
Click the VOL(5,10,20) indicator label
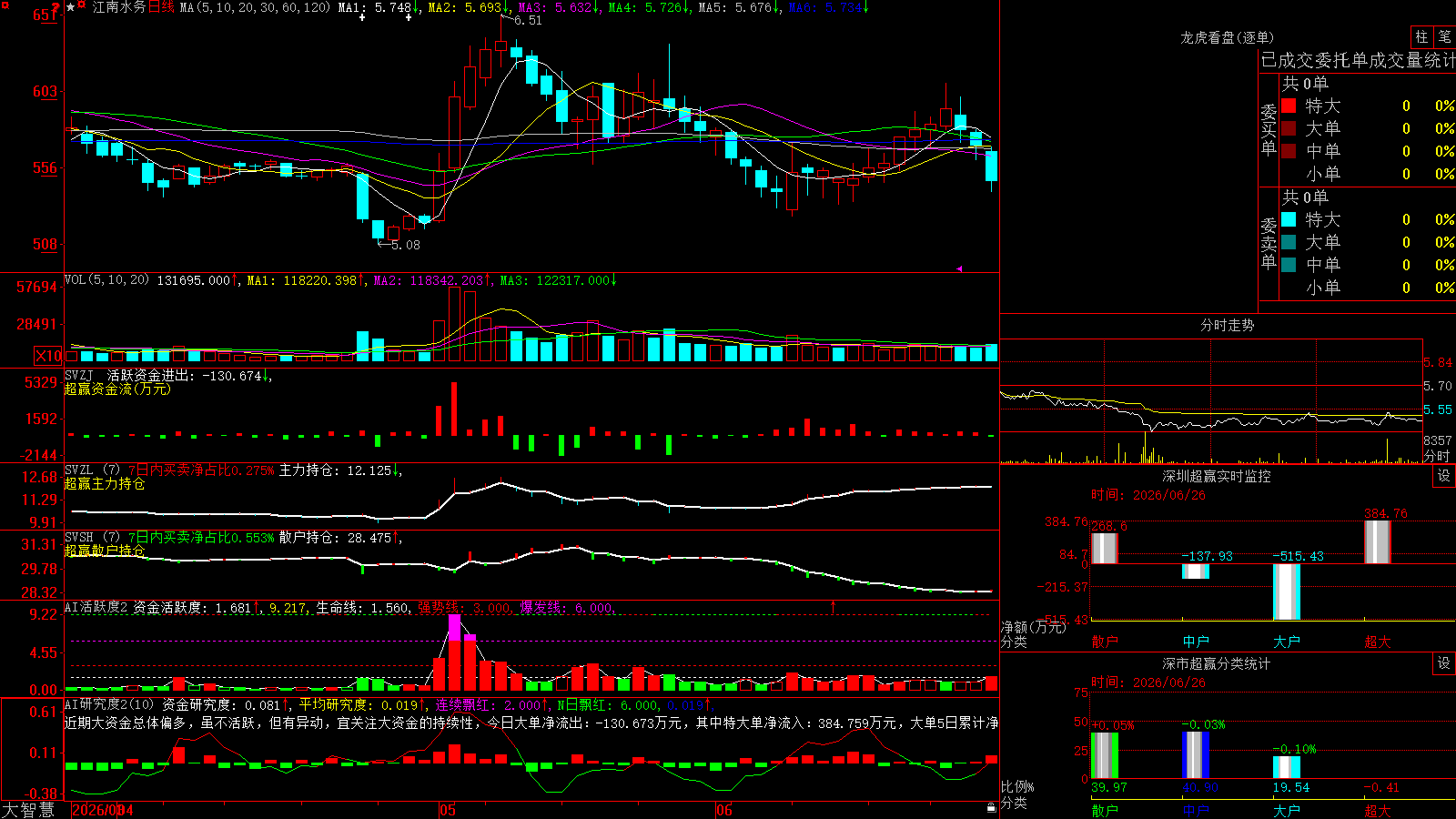(x=106, y=279)
